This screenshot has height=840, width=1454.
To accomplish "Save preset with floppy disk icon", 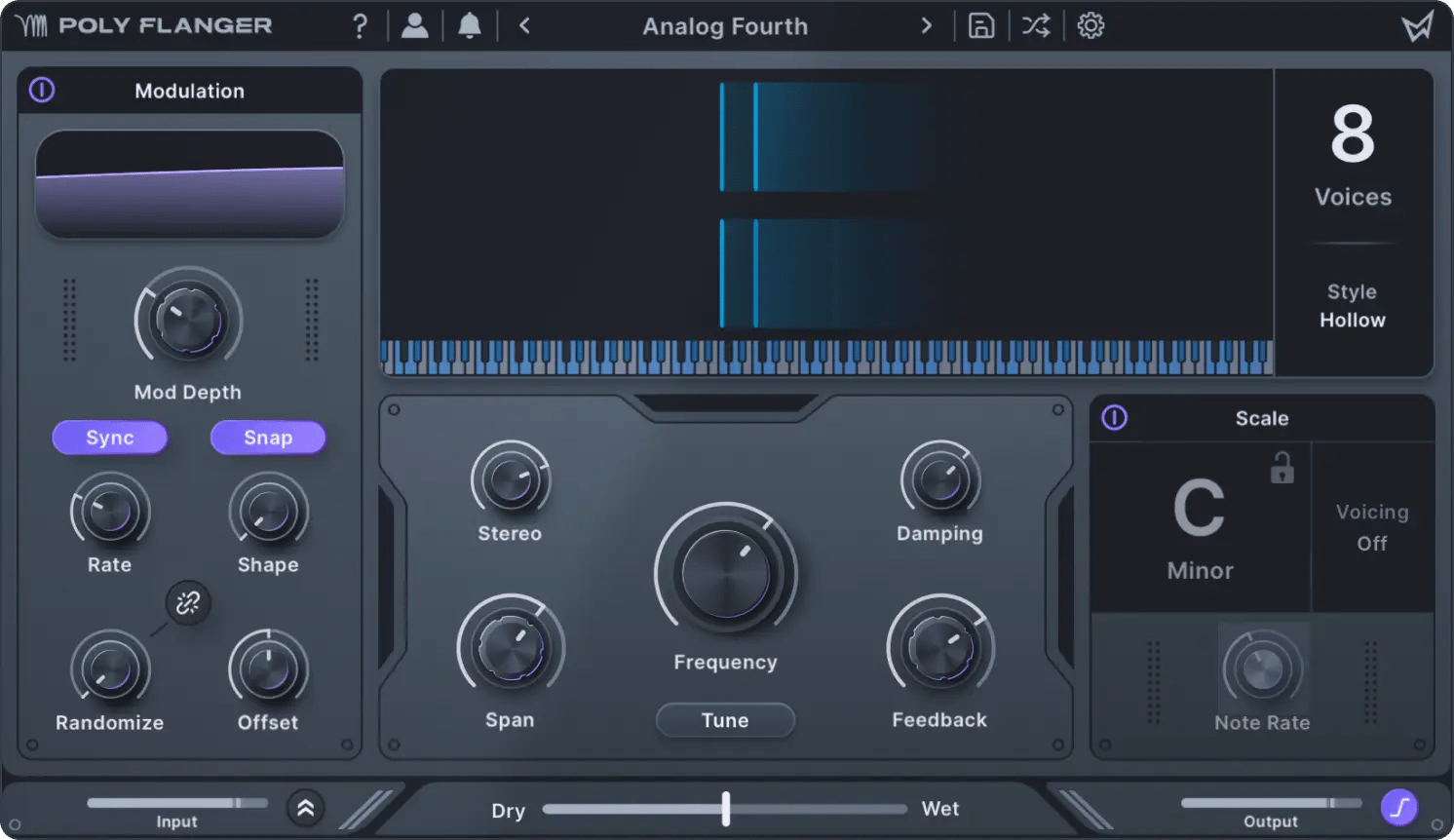I will [x=981, y=25].
